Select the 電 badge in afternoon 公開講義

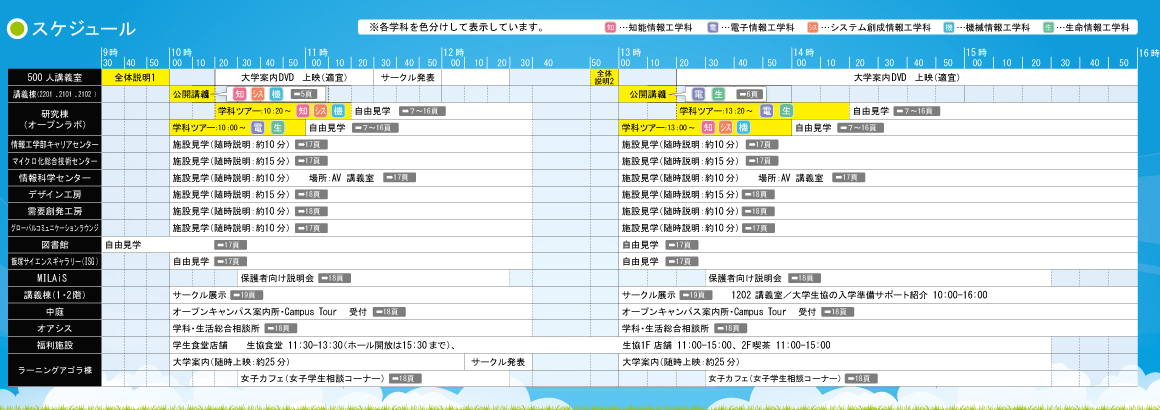[x=698, y=94]
